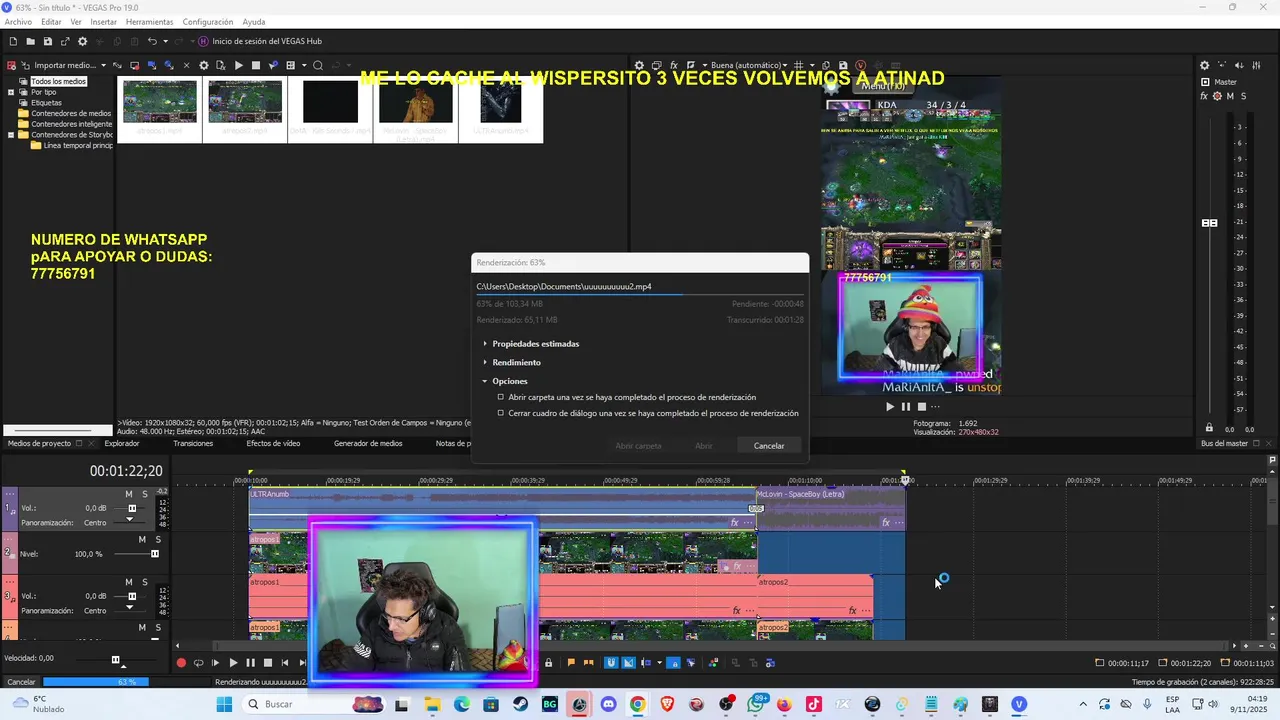
Task: Click the lock envelopes padlock below timeline
Action: pos(548,662)
